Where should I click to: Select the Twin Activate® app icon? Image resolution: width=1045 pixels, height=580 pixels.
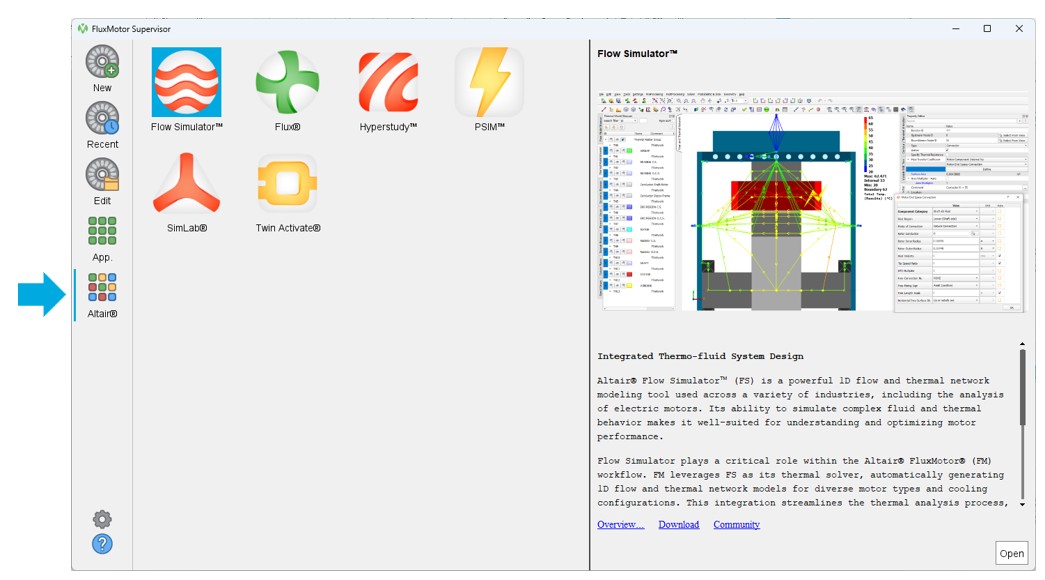pos(287,183)
